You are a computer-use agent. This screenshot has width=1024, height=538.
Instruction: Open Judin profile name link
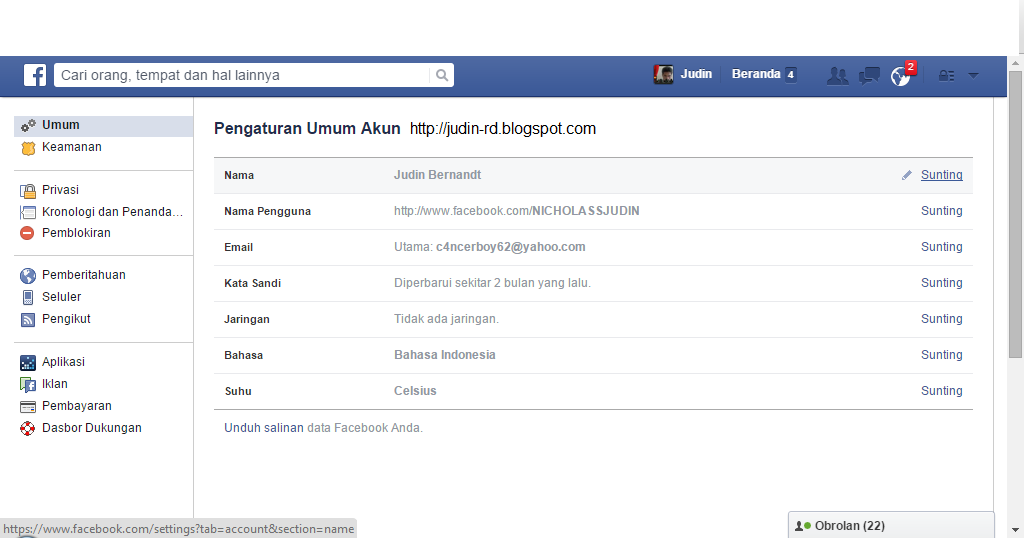coord(696,74)
